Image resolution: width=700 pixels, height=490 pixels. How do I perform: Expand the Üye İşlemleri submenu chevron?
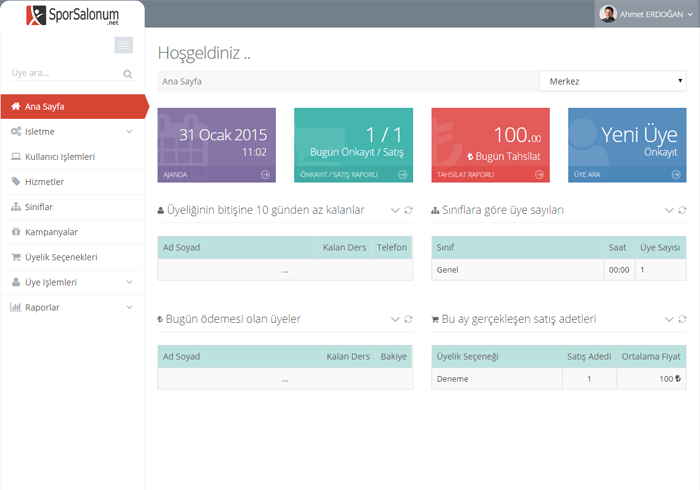coord(129,282)
